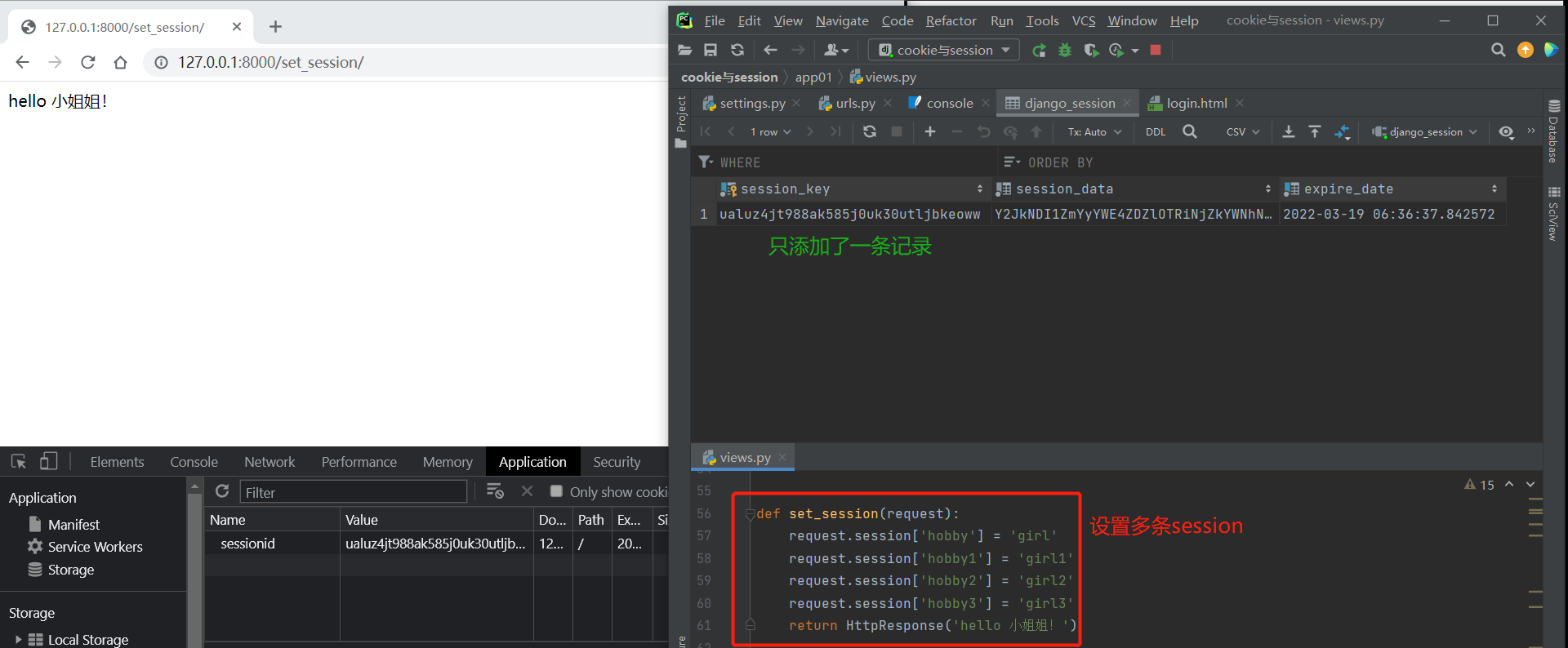Click the Chrome address bar URL
Image resolution: width=1568 pixels, height=648 pixels.
(x=270, y=62)
